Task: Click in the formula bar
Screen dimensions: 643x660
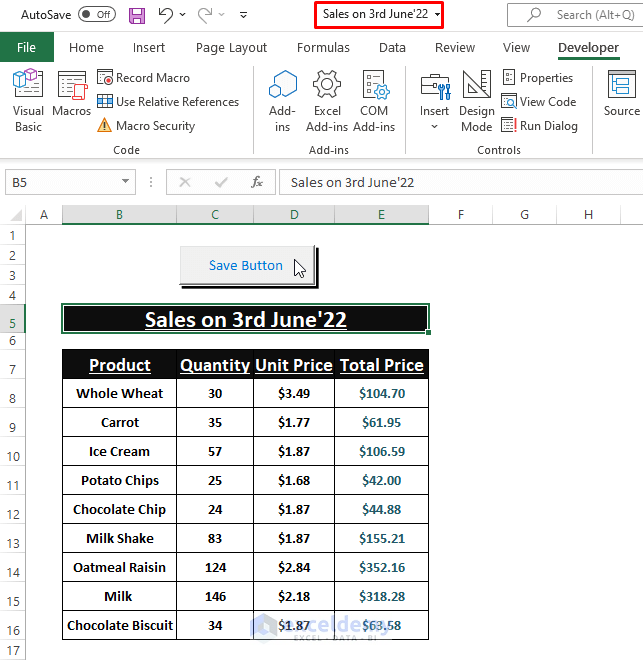Action: (461, 182)
